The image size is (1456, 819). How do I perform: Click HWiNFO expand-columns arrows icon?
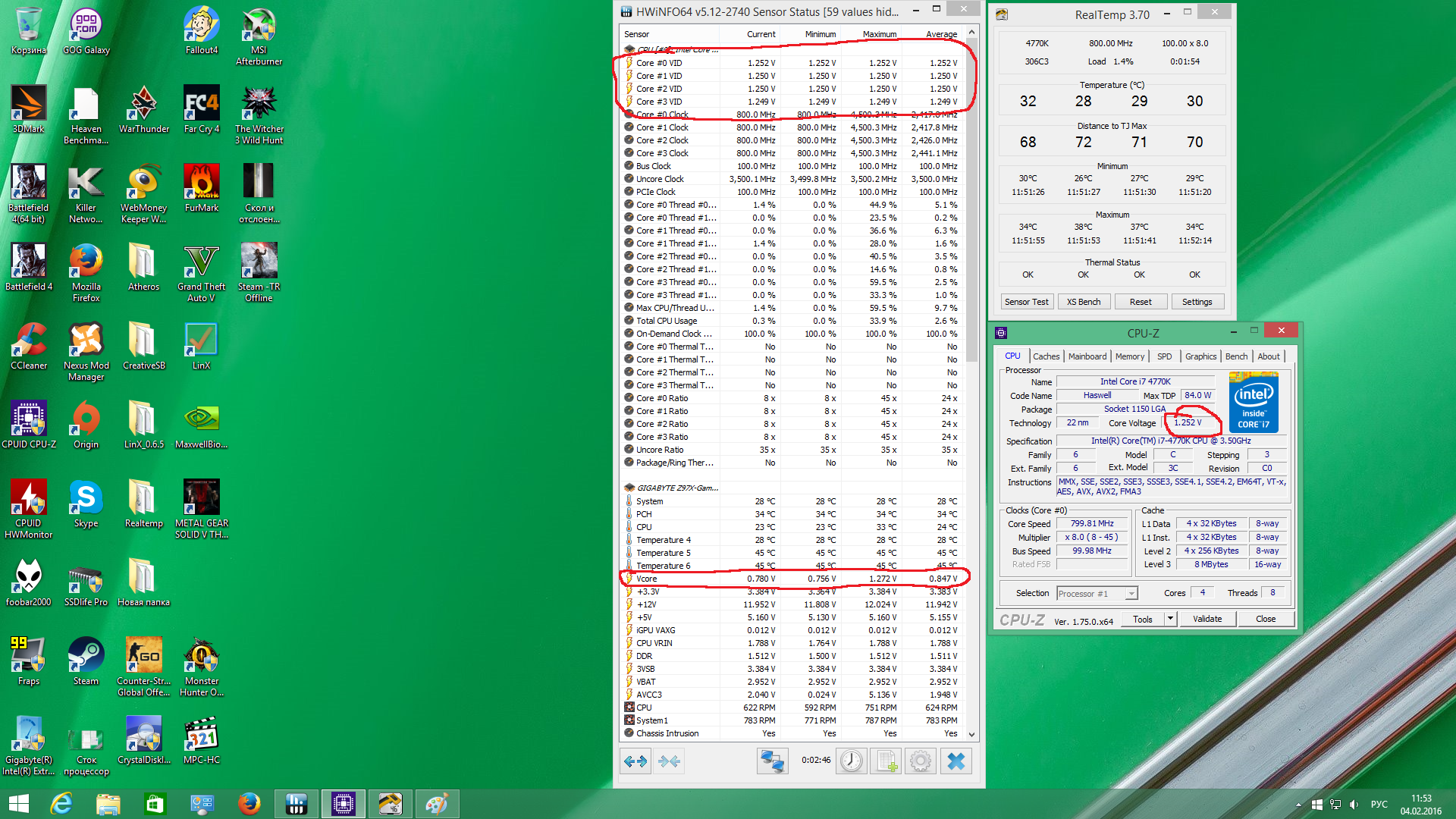pos(635,761)
